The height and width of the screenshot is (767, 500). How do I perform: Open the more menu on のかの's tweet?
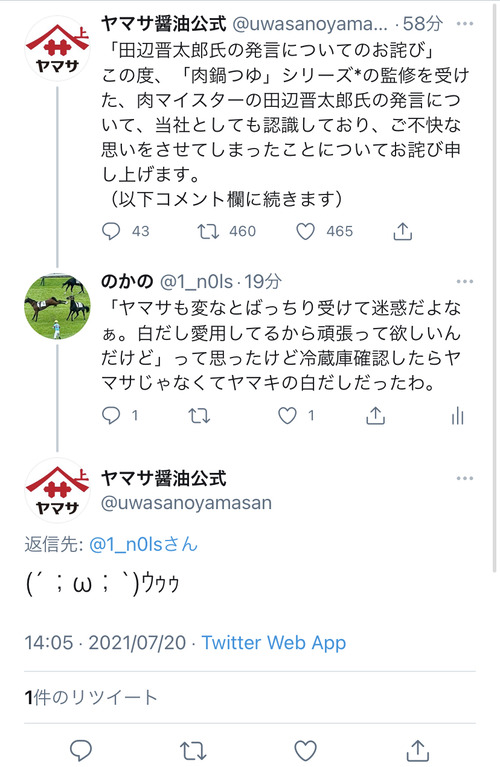464,281
